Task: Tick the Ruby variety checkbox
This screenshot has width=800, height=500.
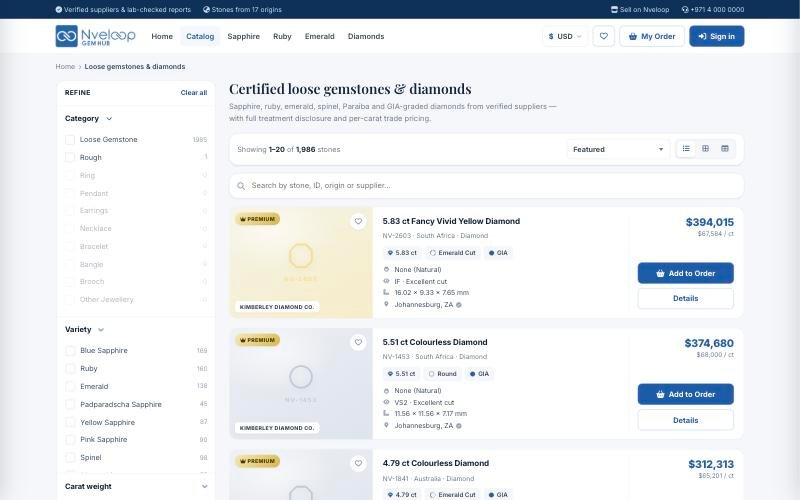Action: click(x=70, y=368)
